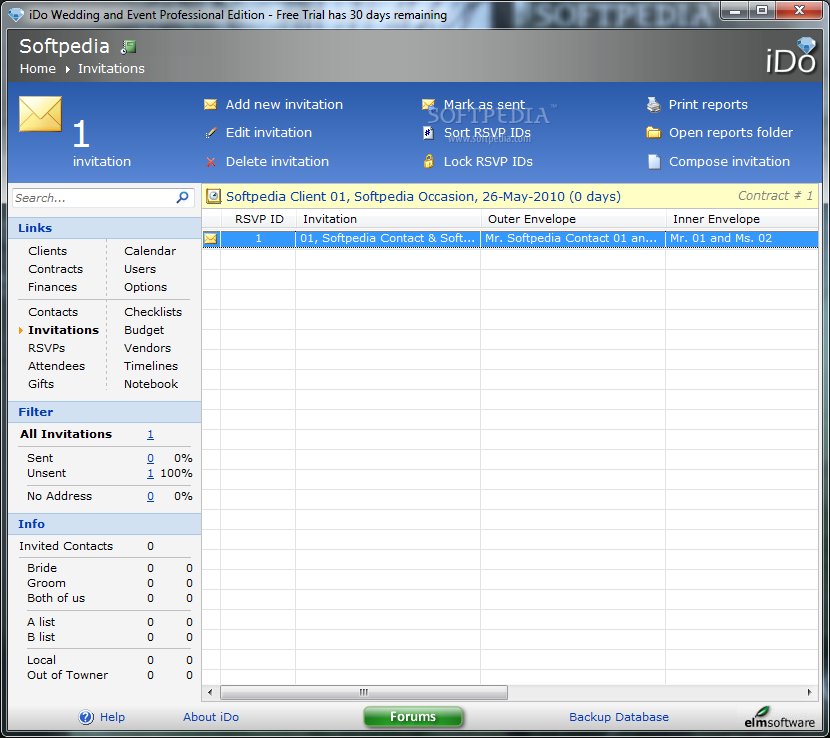Viewport: 830px width, 738px height.
Task: Click the Add new invitation link
Action: [284, 105]
